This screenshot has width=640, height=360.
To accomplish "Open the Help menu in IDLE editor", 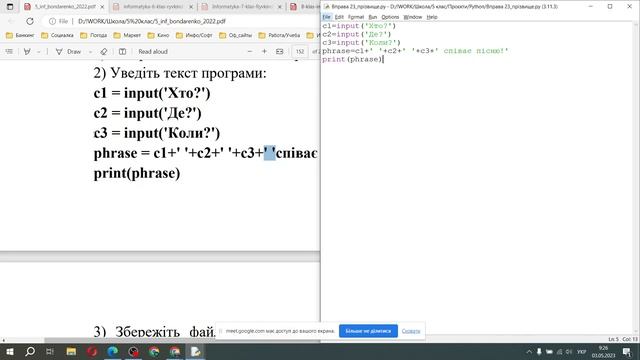I will [432, 17].
